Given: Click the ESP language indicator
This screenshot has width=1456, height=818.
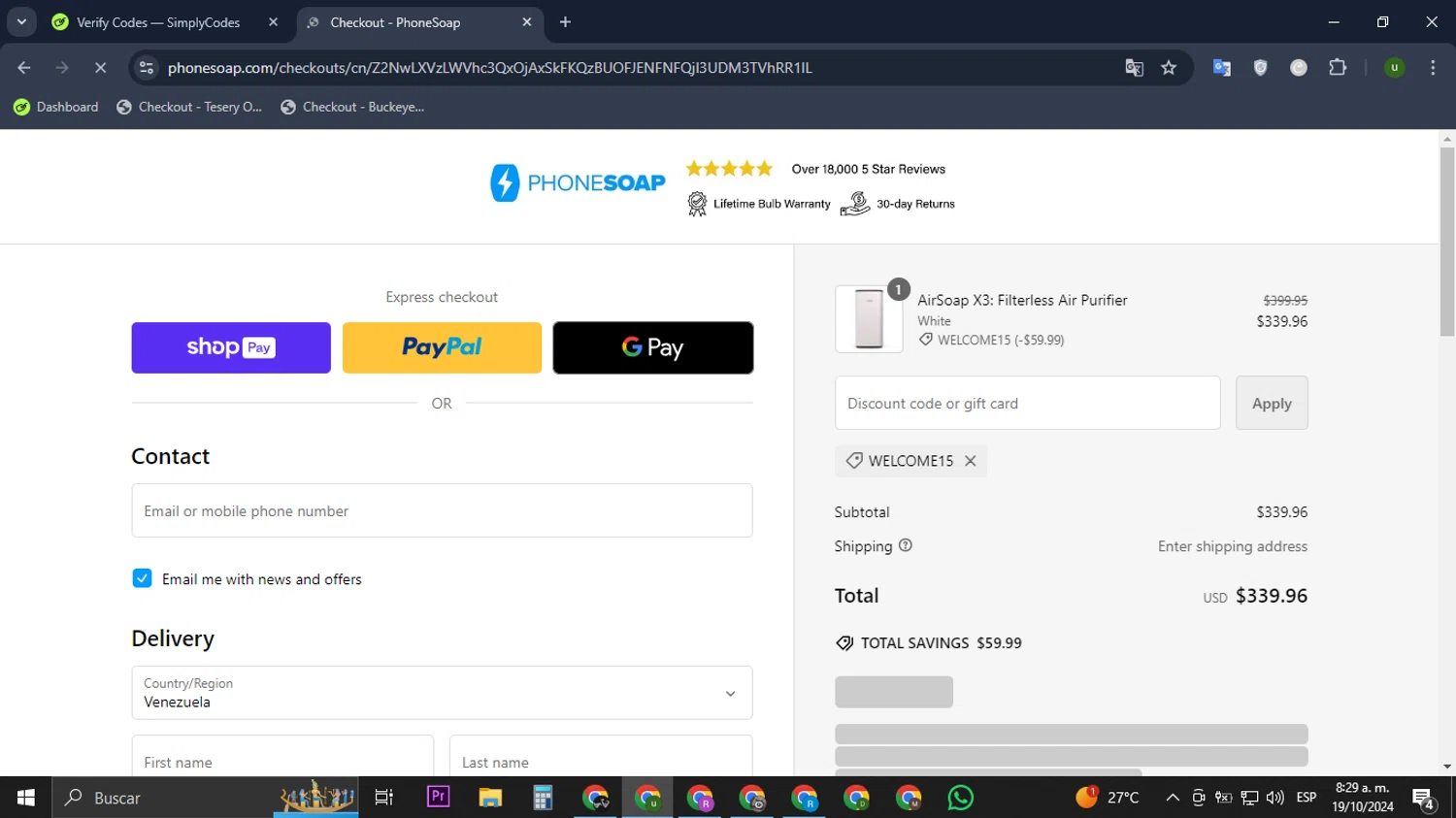Looking at the screenshot, I should tap(1307, 798).
